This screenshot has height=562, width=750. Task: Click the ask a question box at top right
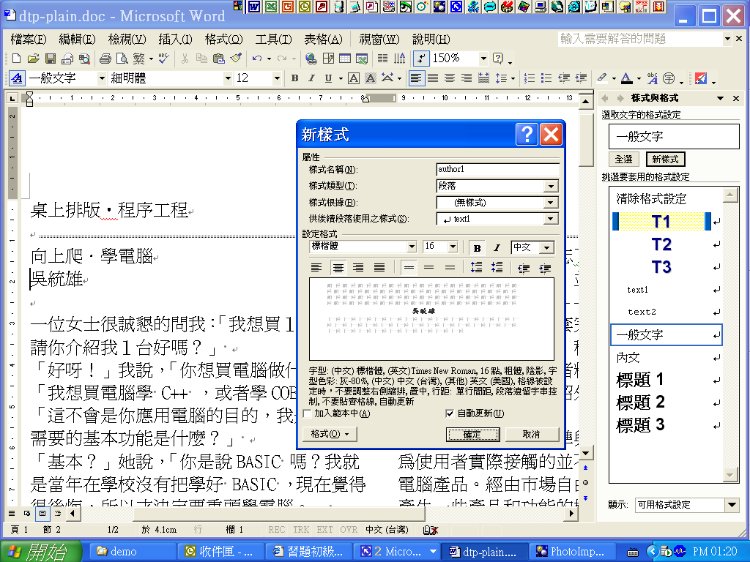(640, 39)
